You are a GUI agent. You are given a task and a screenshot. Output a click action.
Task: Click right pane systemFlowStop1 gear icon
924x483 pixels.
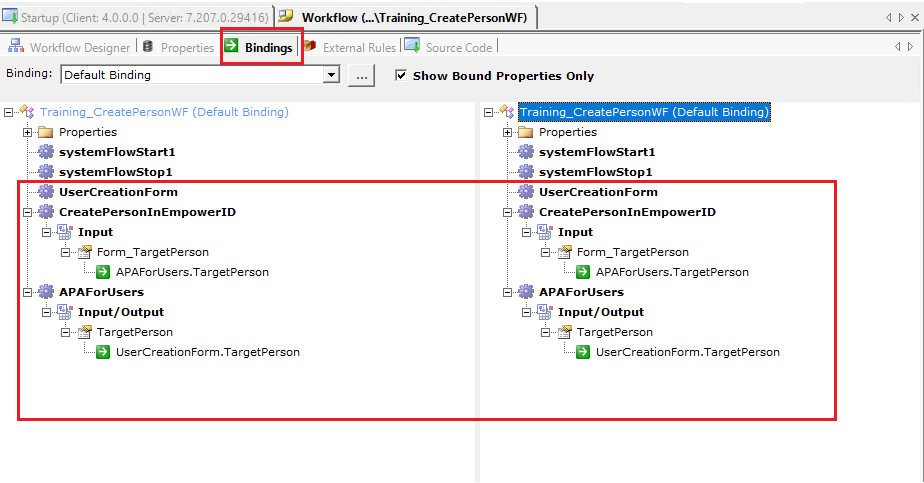526,172
